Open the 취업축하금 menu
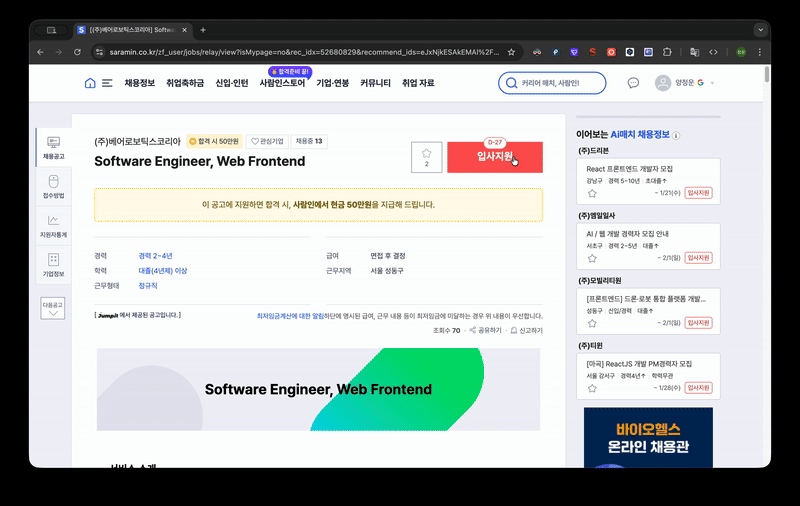 click(185, 83)
